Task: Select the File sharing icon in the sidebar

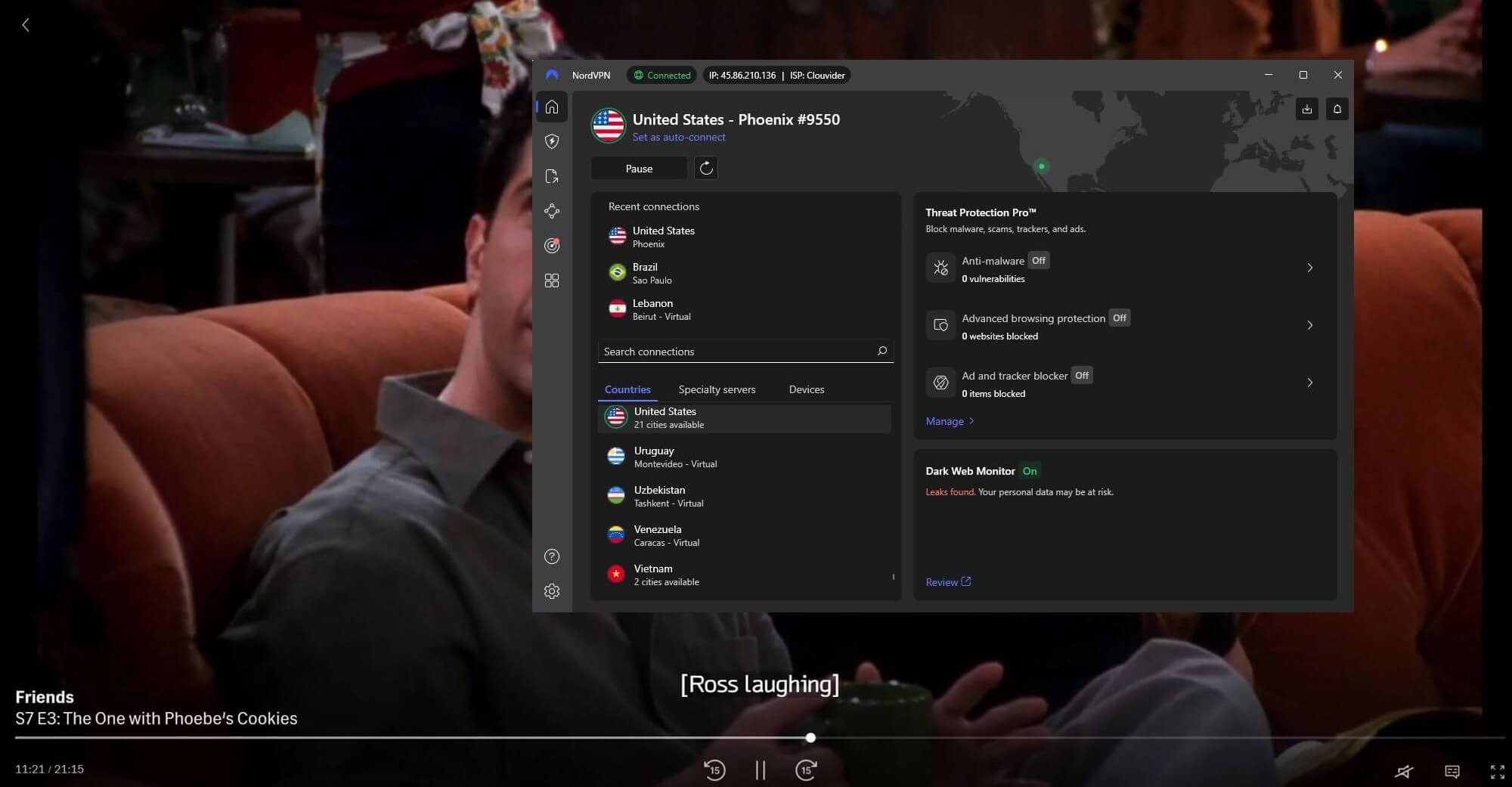Action: (x=552, y=176)
